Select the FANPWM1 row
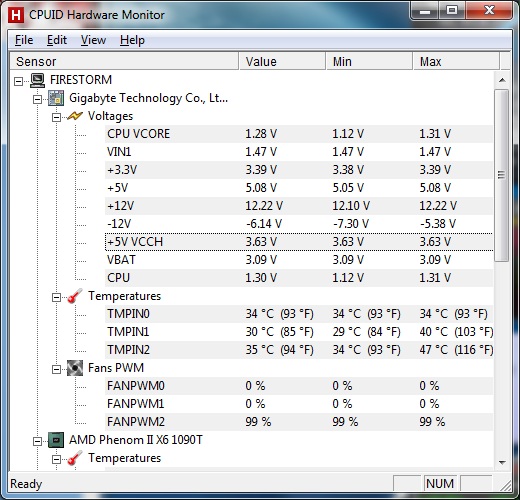 click(x=299, y=404)
